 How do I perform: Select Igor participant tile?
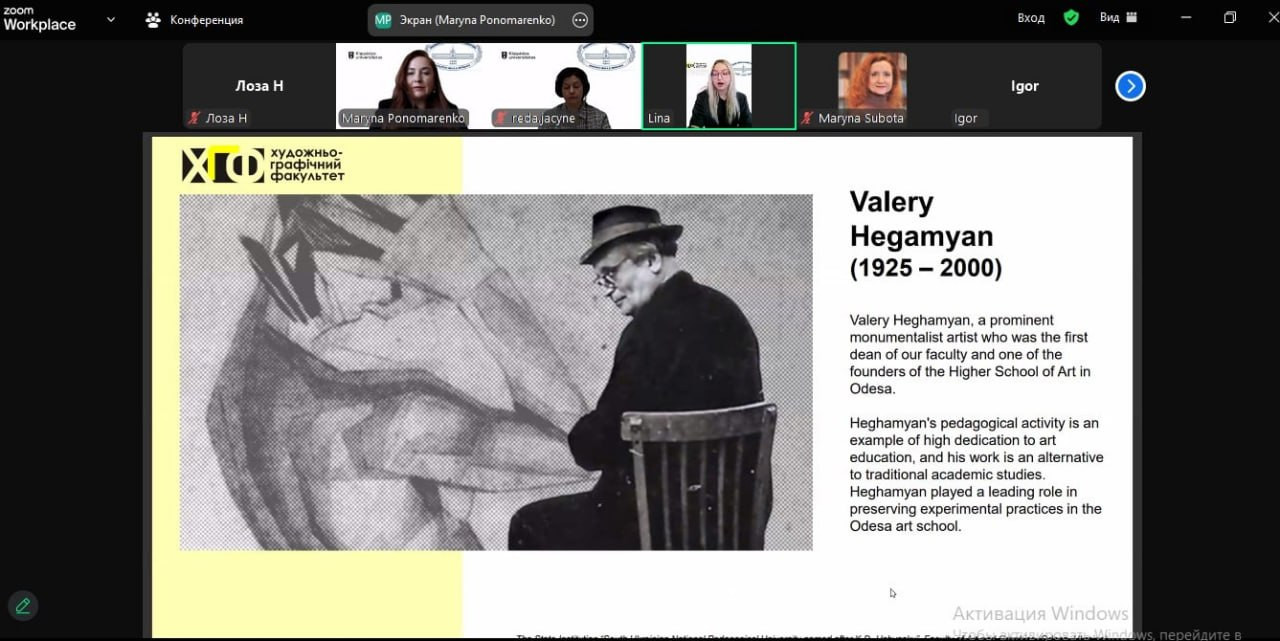(x=1025, y=86)
